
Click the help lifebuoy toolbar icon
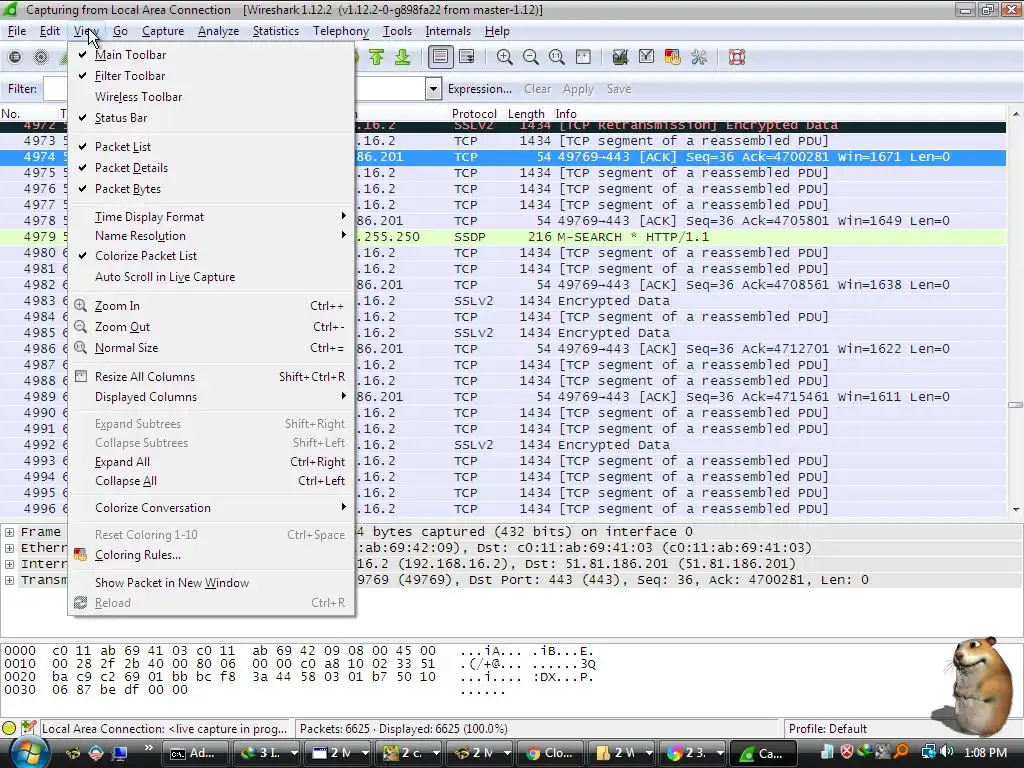pyautogui.click(x=737, y=57)
